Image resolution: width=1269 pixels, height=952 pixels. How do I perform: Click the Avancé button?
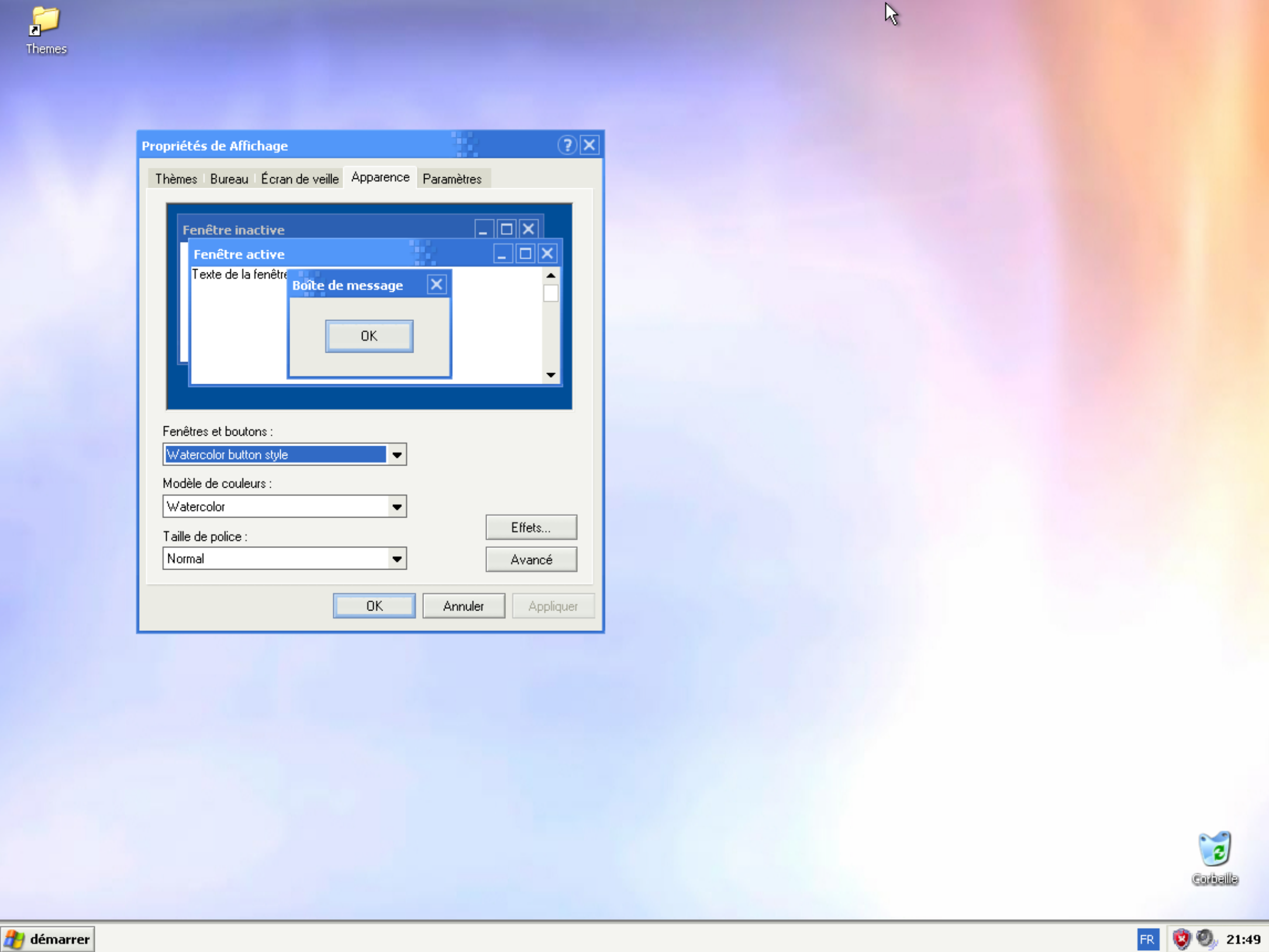(x=530, y=560)
